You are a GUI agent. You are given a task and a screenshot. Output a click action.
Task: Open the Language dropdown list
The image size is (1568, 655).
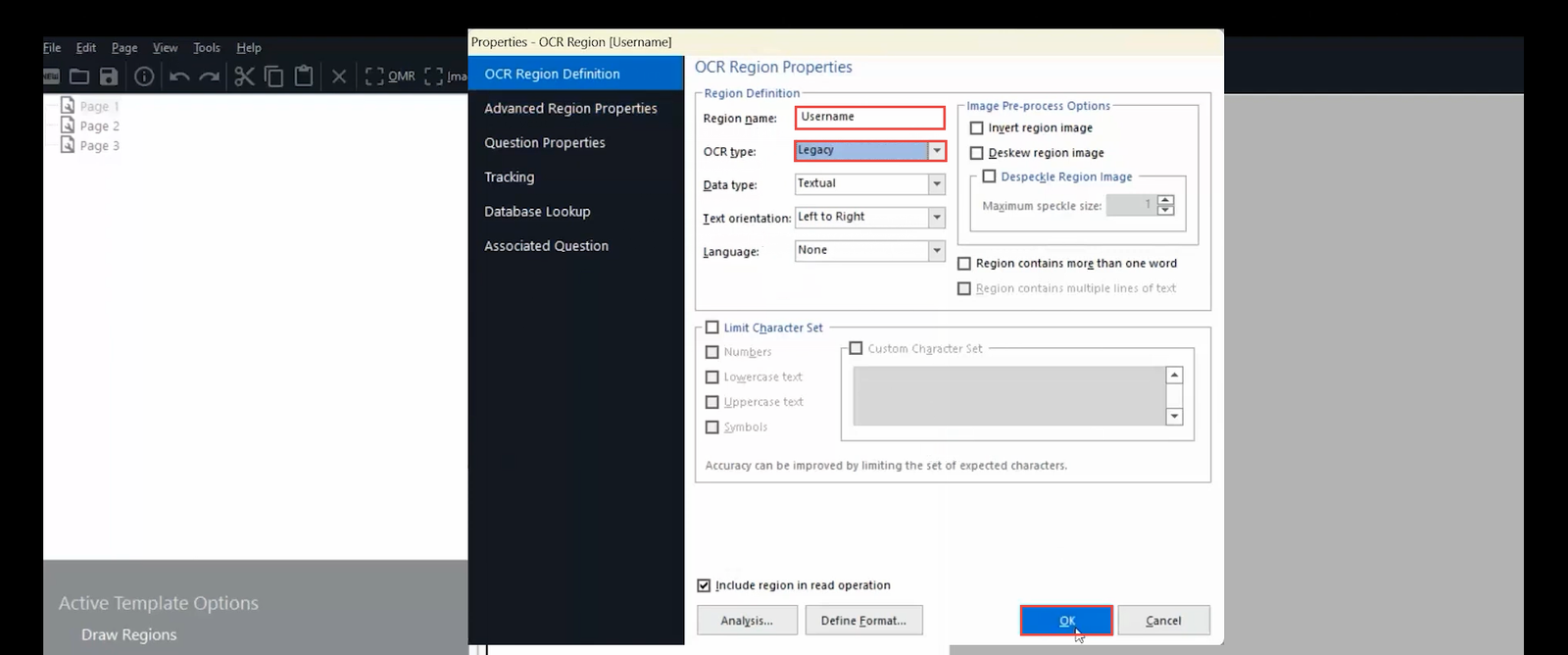click(x=937, y=251)
